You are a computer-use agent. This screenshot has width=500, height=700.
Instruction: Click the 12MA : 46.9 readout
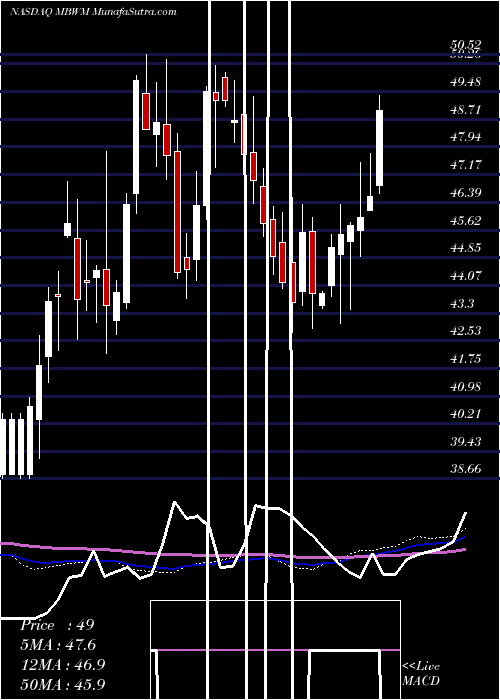click(x=62, y=664)
